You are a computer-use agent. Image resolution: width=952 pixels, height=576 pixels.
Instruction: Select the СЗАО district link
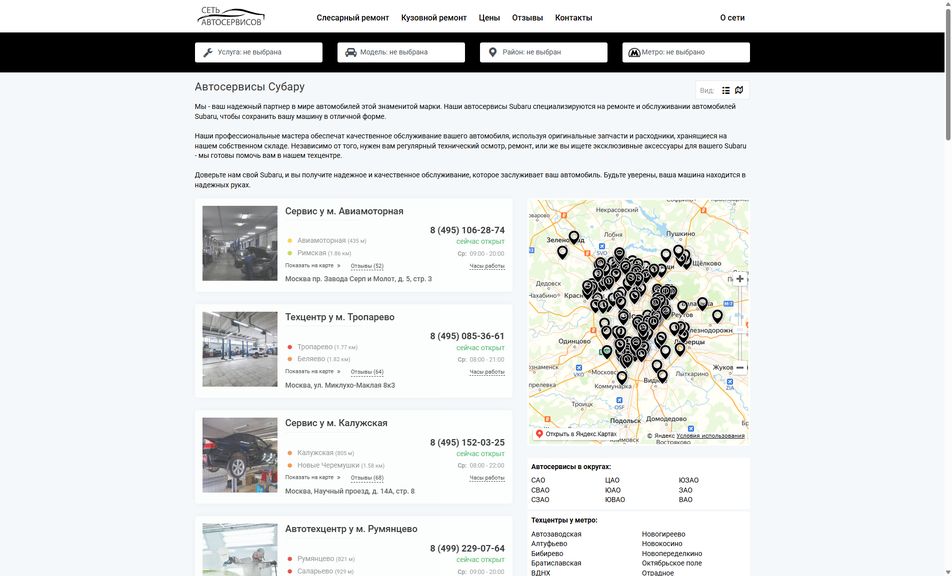coord(540,500)
